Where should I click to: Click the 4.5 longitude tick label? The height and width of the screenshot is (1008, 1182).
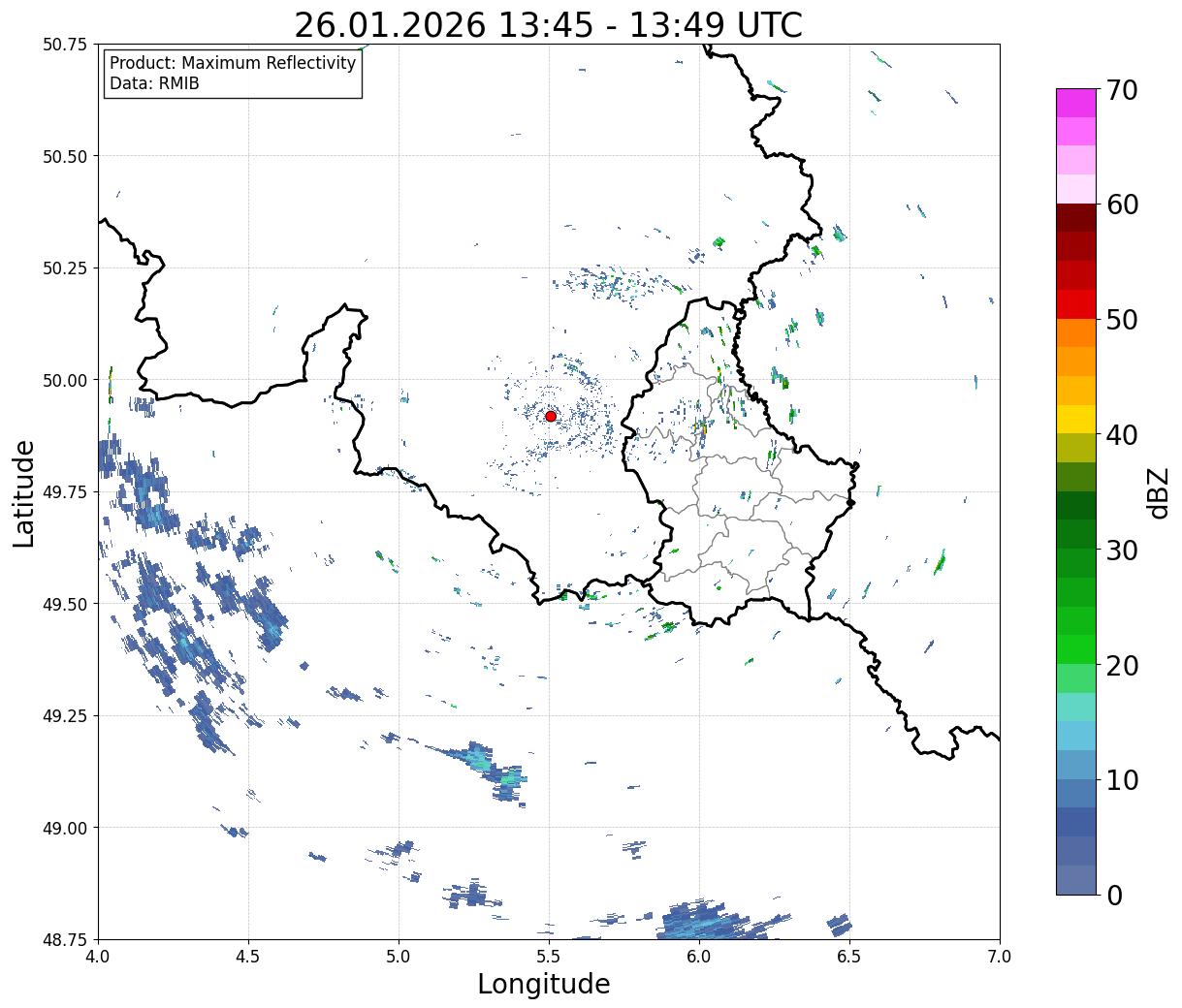point(248,957)
